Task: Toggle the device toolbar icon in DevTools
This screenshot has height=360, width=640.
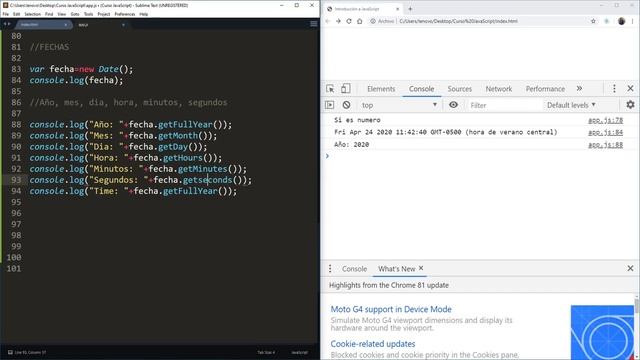Action: pyautogui.click(x=345, y=89)
